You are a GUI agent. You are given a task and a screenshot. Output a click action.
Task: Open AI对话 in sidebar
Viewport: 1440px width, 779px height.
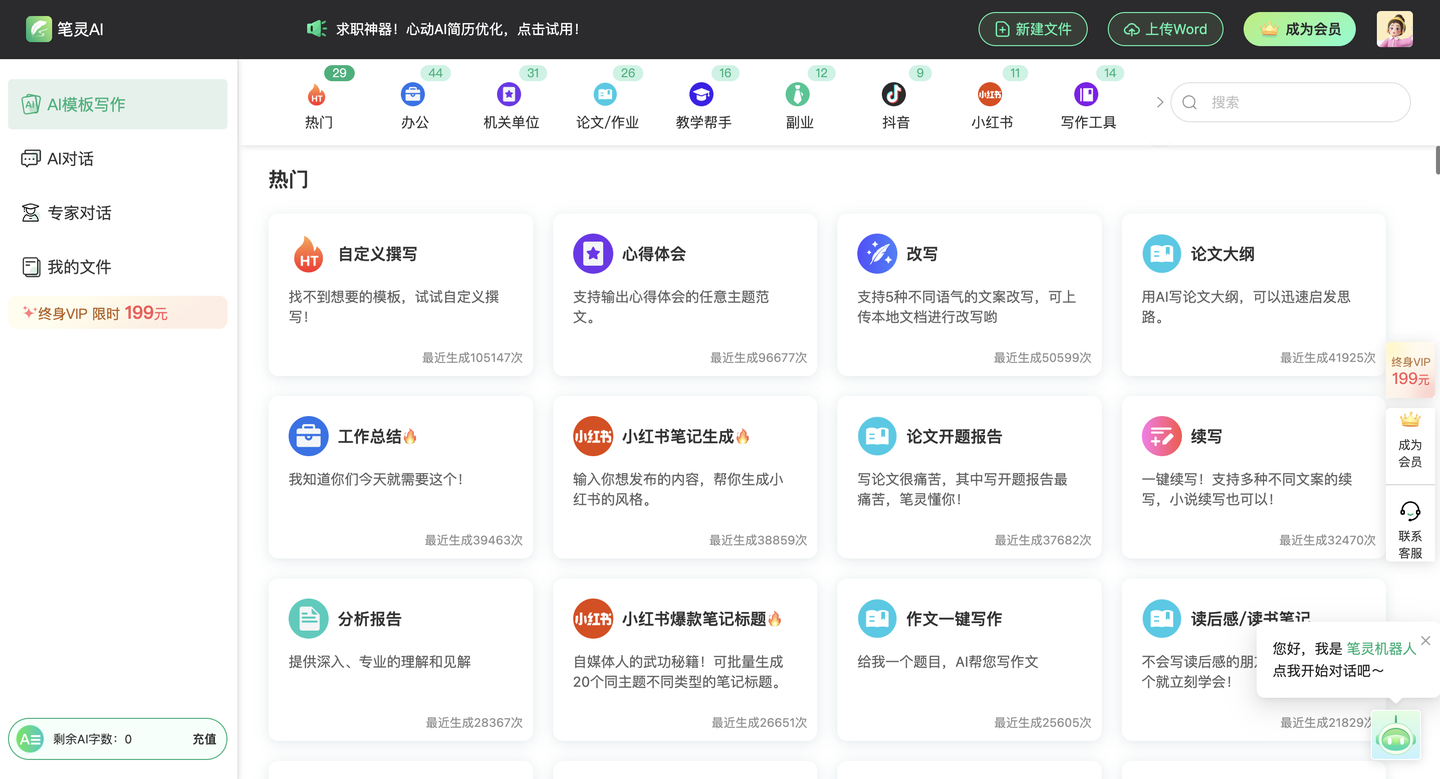(x=118, y=158)
